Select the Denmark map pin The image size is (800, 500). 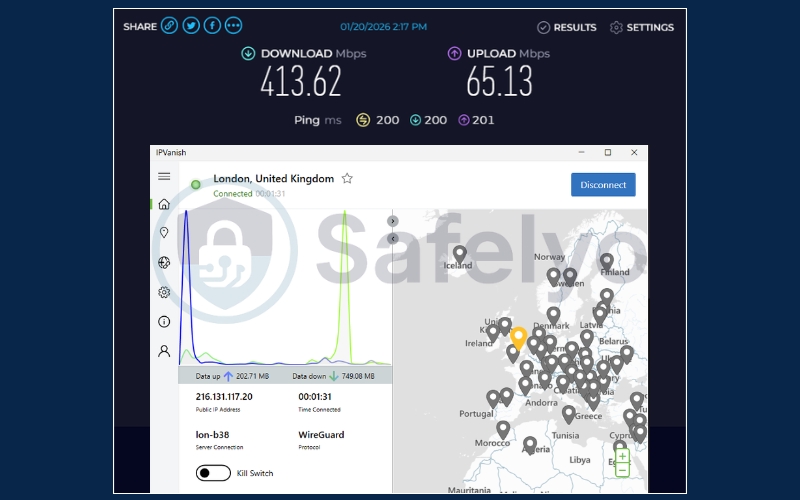click(x=554, y=315)
